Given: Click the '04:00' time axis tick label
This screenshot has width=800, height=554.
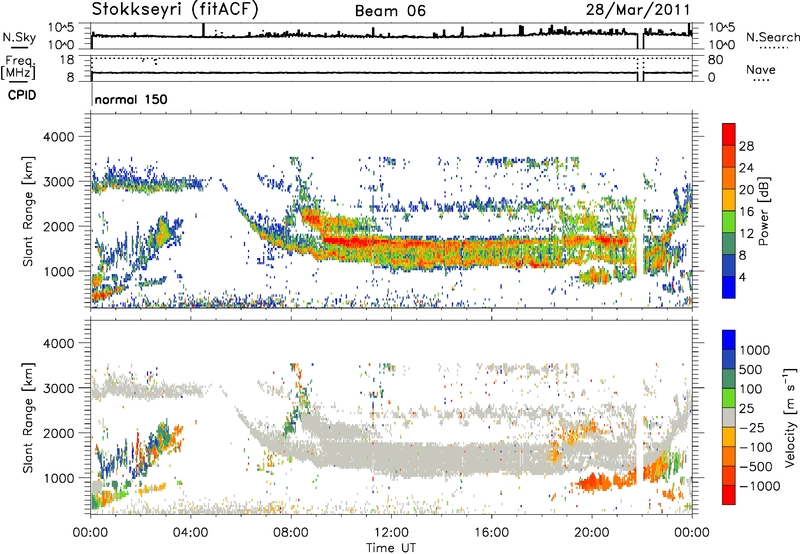Looking at the screenshot, I should tap(190, 533).
